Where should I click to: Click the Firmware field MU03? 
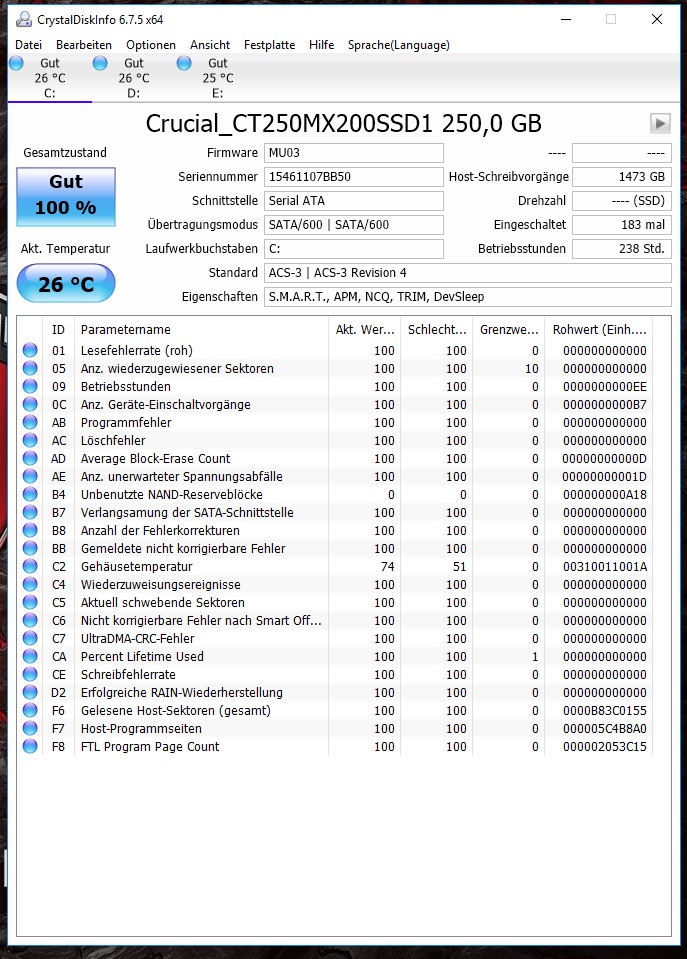tap(354, 153)
